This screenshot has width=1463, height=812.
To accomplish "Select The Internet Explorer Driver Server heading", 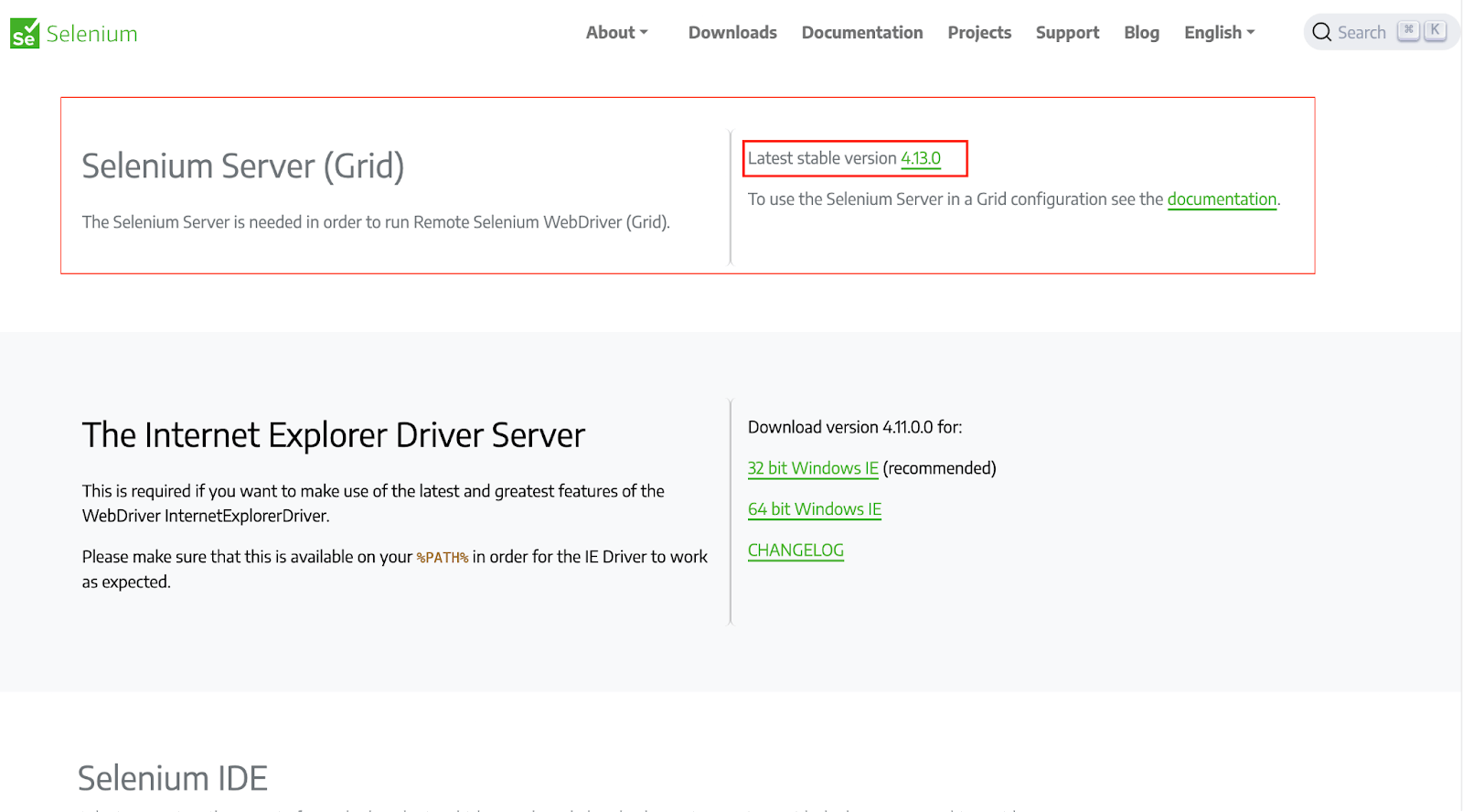I will pyautogui.click(x=334, y=435).
